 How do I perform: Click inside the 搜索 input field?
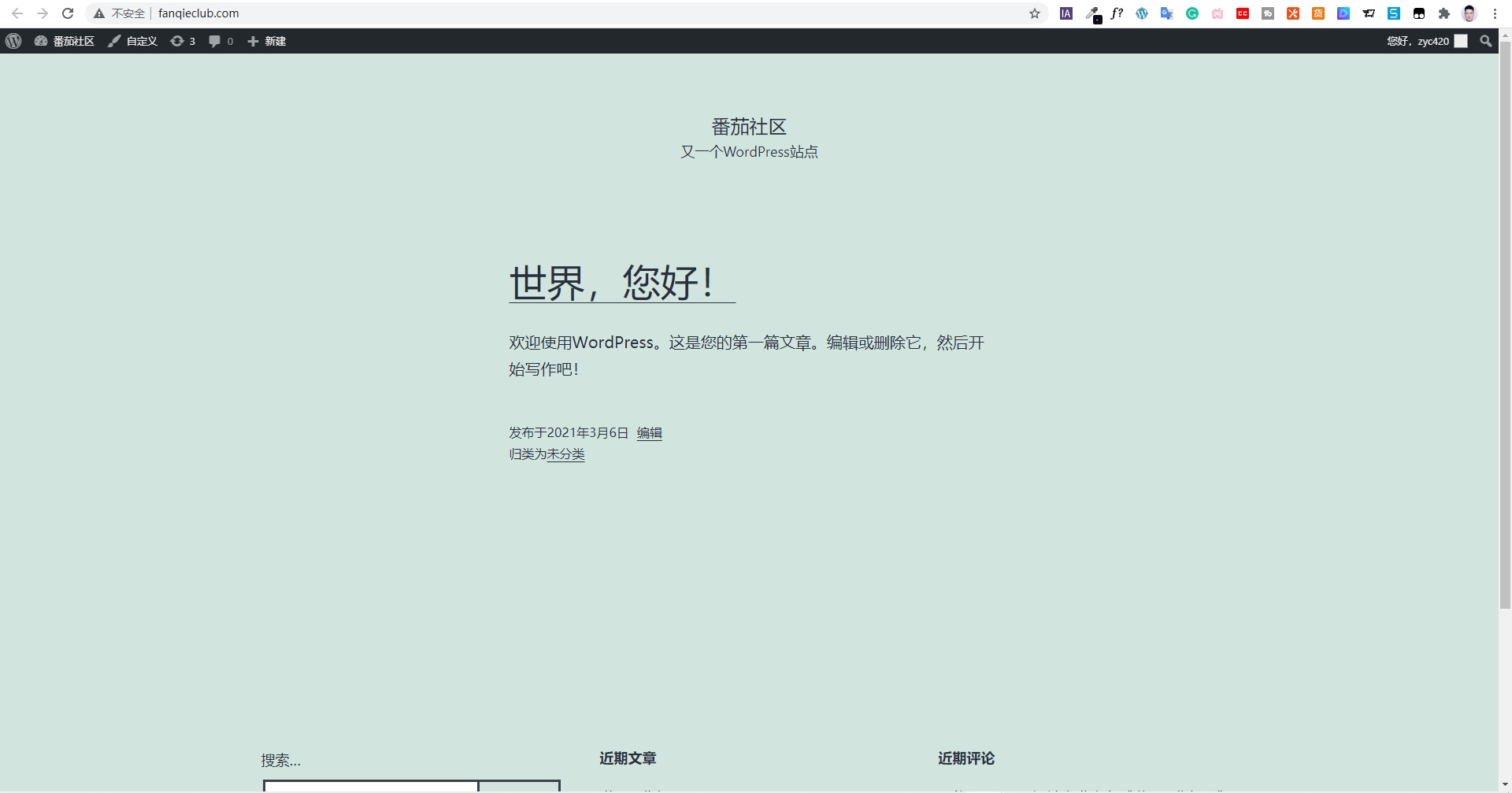pos(370,787)
